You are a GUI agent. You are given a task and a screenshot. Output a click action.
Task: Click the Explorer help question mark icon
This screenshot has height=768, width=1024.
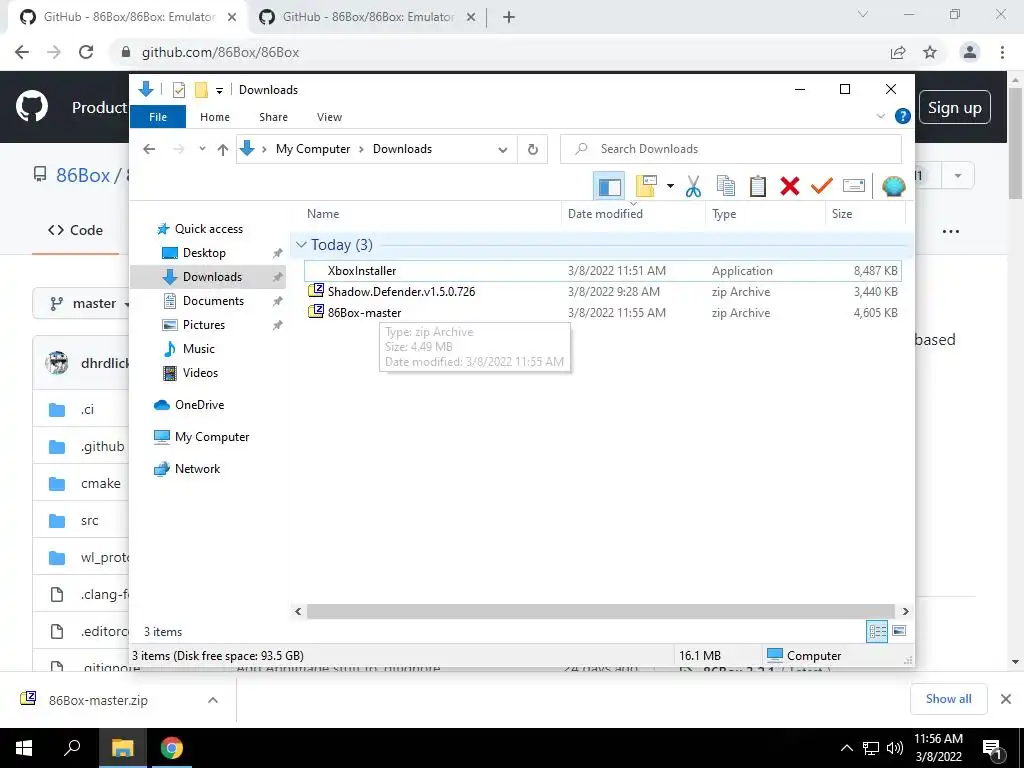pyautogui.click(x=903, y=116)
